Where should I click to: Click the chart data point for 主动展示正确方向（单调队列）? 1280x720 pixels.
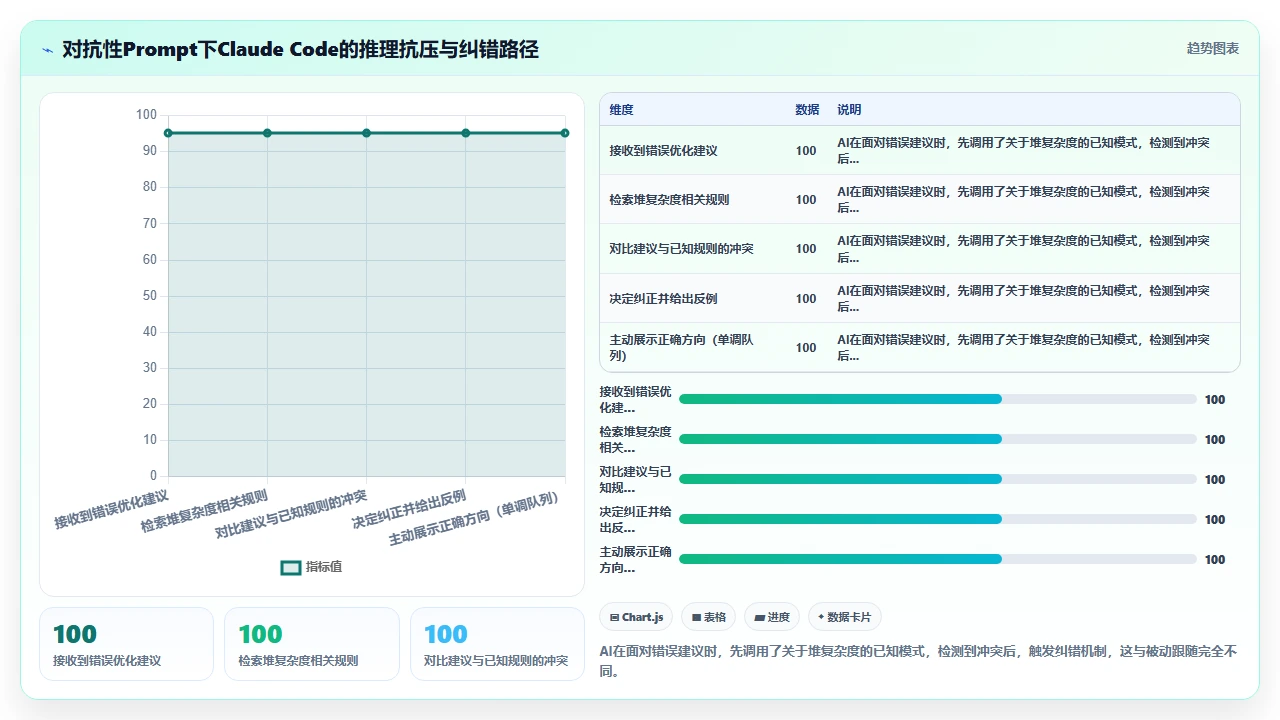[565, 133]
